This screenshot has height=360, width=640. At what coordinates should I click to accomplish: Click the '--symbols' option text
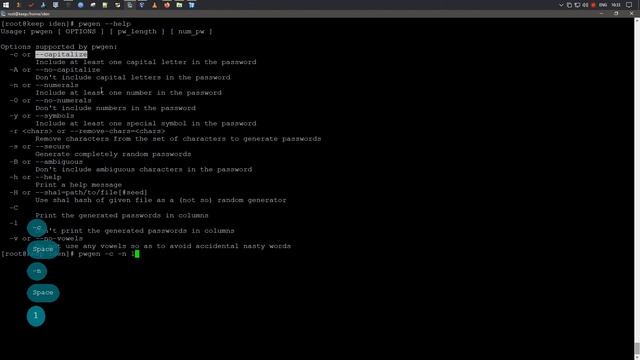pos(55,116)
